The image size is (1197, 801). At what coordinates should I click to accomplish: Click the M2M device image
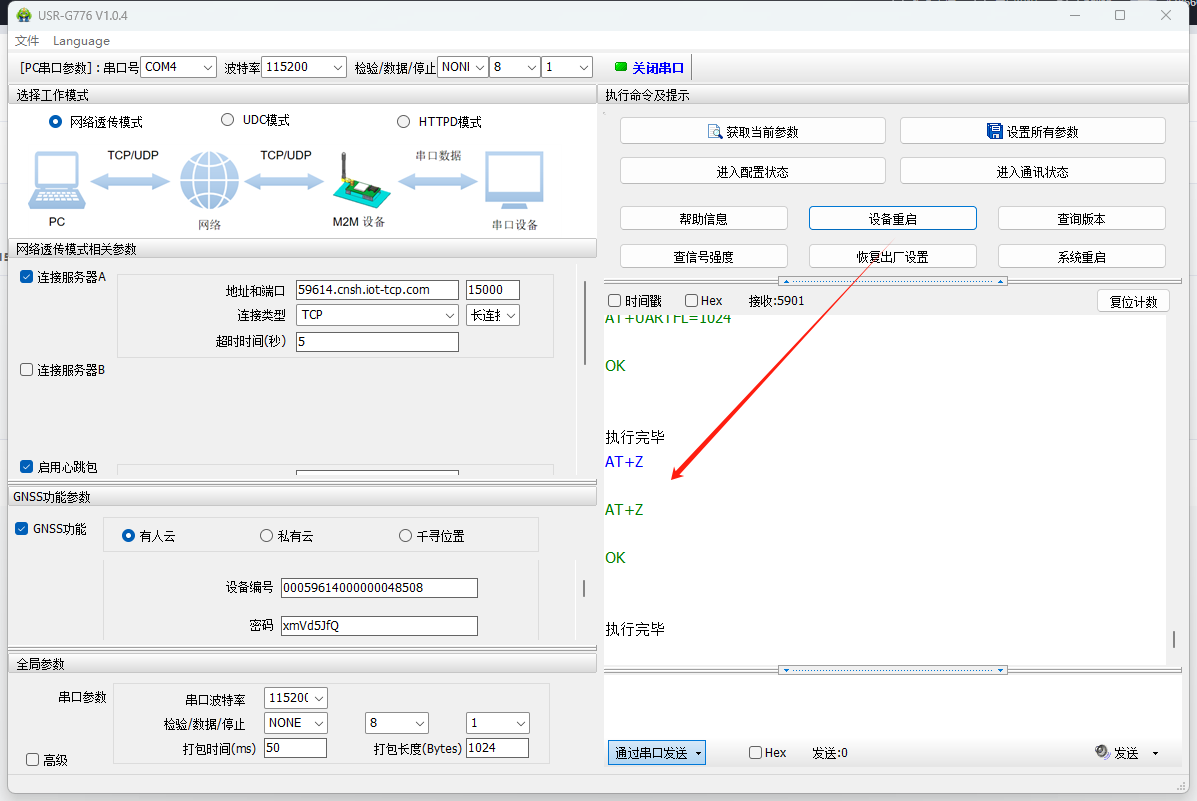pyautogui.click(x=358, y=183)
